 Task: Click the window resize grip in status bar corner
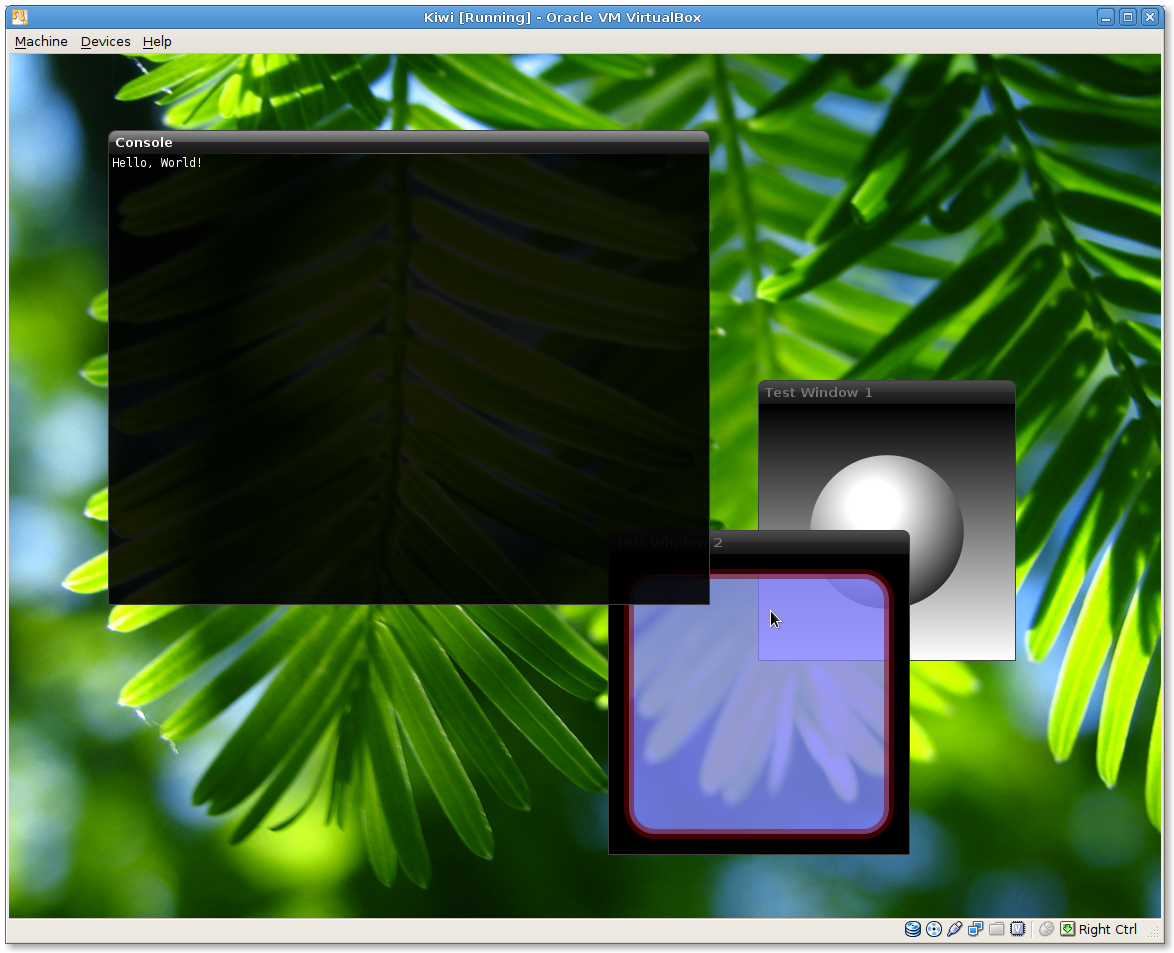[1154, 934]
